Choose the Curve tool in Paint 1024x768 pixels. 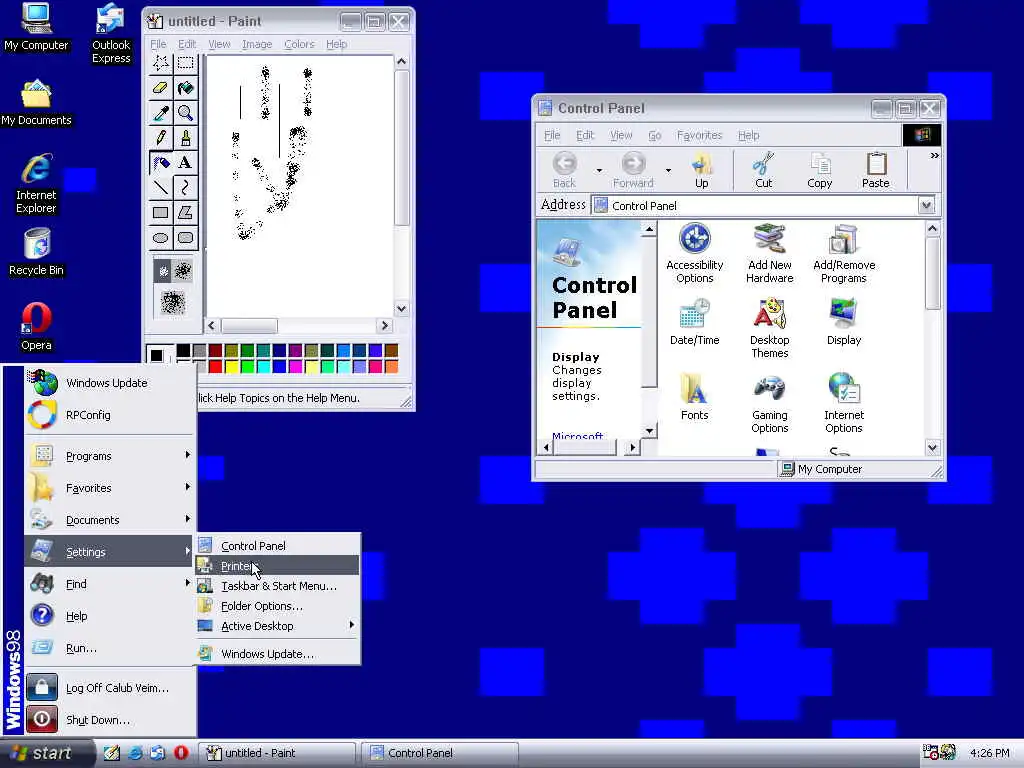tap(185, 187)
